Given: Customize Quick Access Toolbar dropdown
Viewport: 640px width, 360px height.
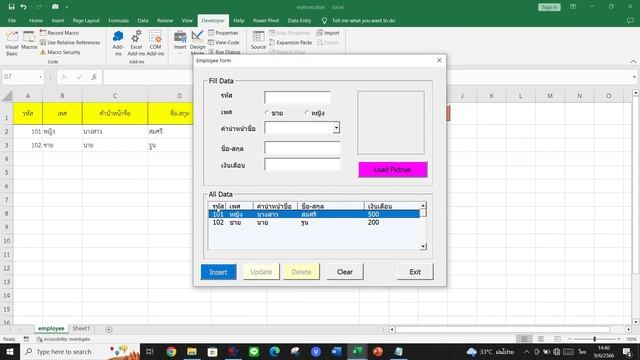Looking at the screenshot, I should (x=67, y=7).
